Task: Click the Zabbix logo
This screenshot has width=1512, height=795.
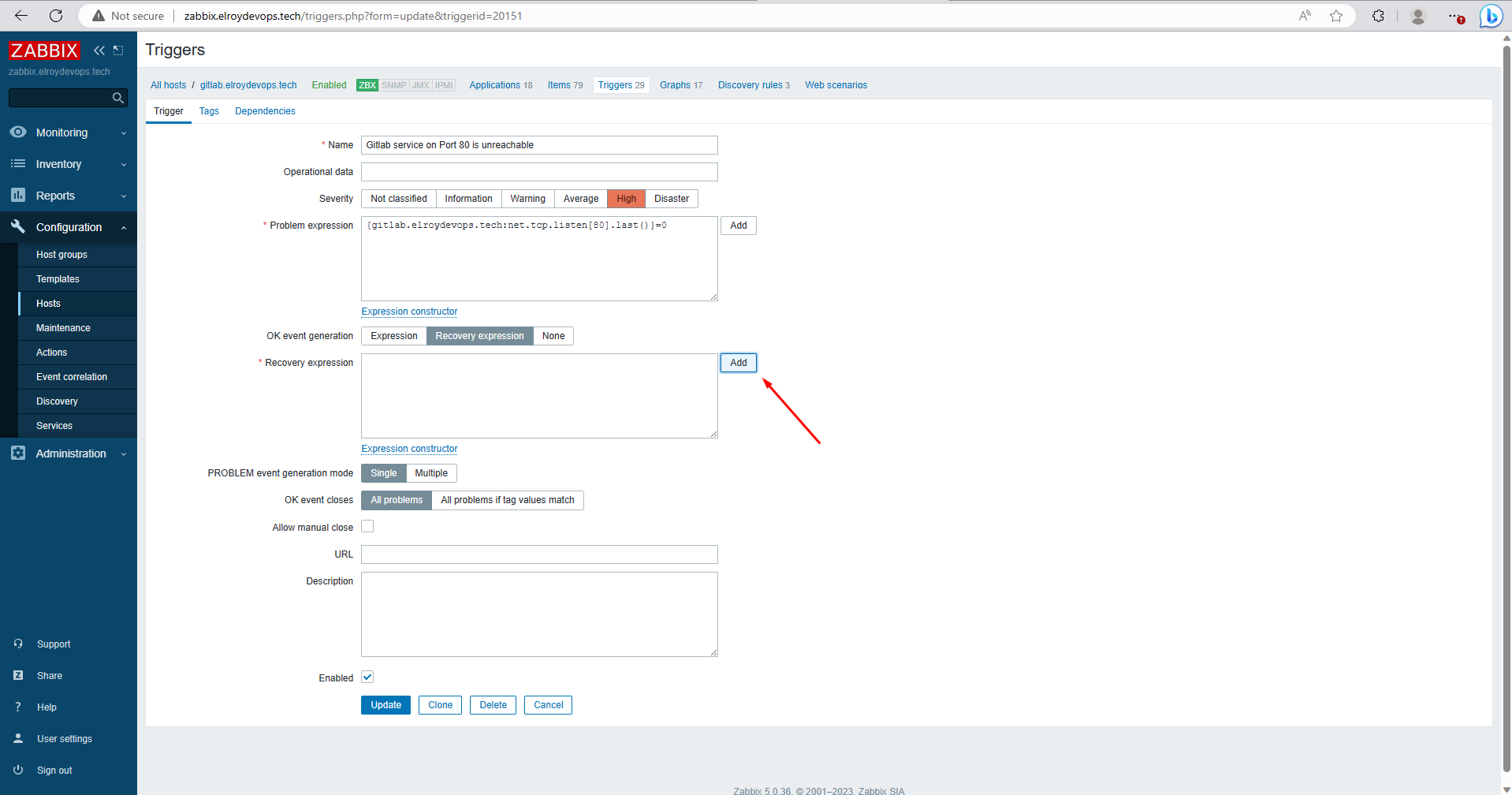Action: coord(44,50)
